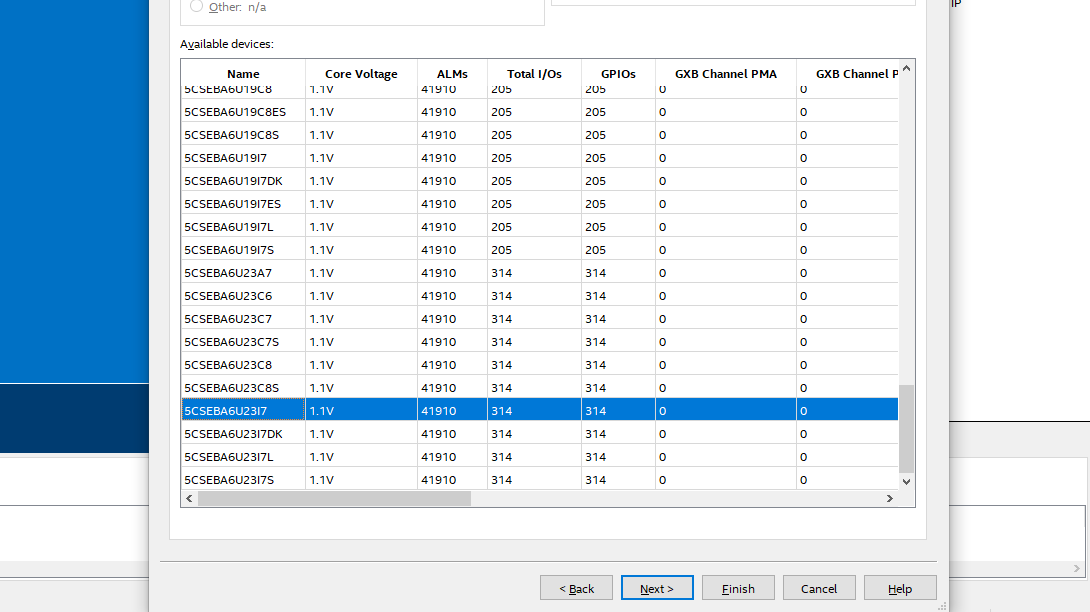
Task: Sort by GXB Channel PMA column header
Action: point(726,74)
